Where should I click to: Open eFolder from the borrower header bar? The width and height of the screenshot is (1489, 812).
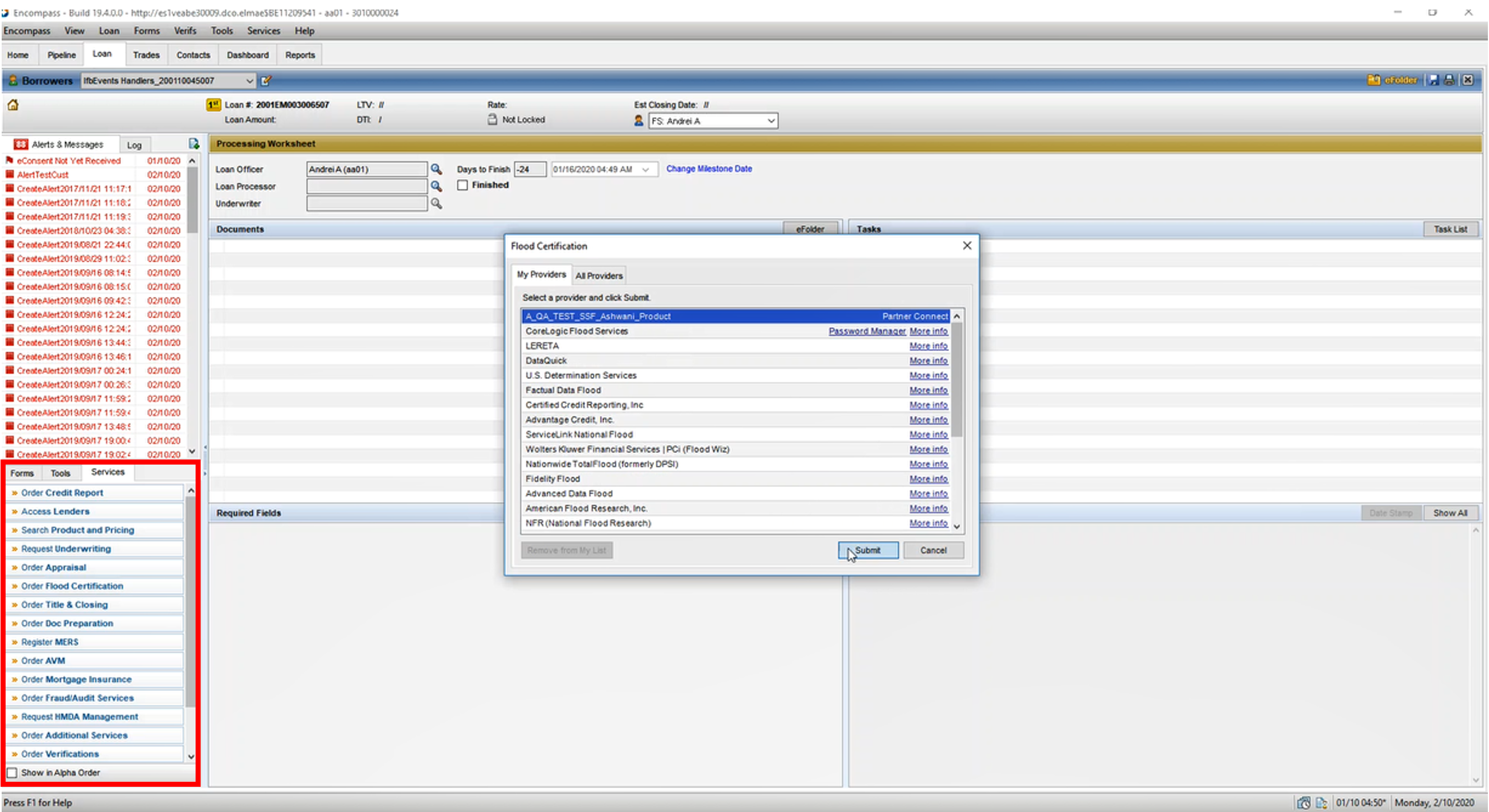(x=1393, y=80)
